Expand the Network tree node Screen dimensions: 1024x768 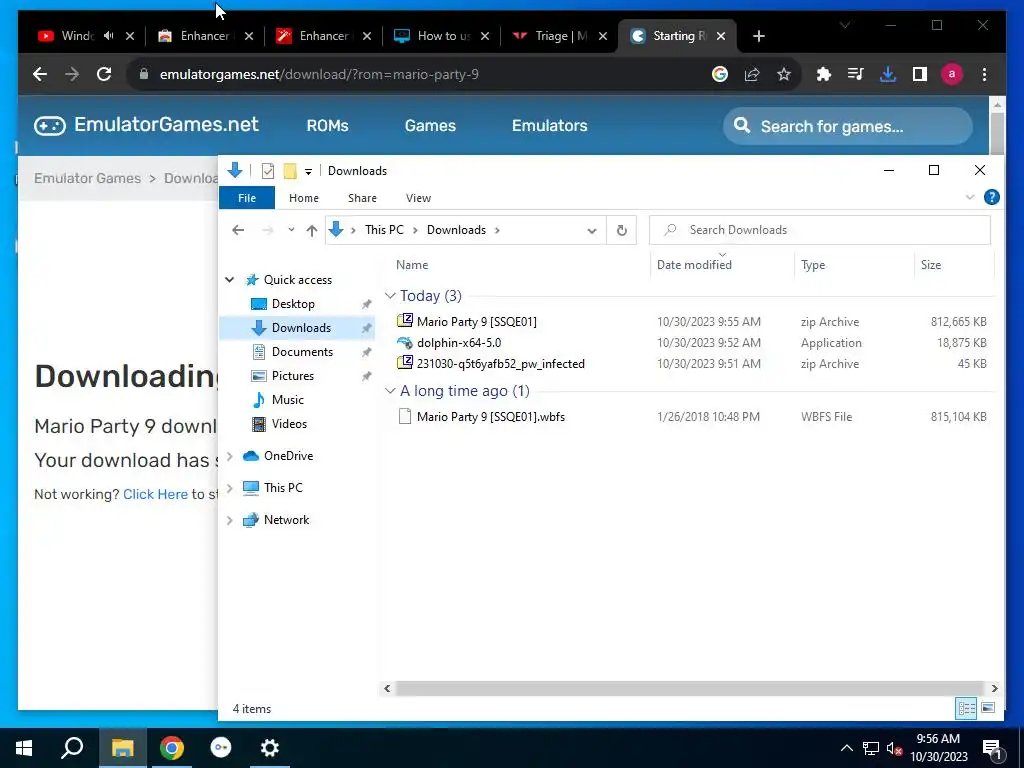(x=229, y=520)
